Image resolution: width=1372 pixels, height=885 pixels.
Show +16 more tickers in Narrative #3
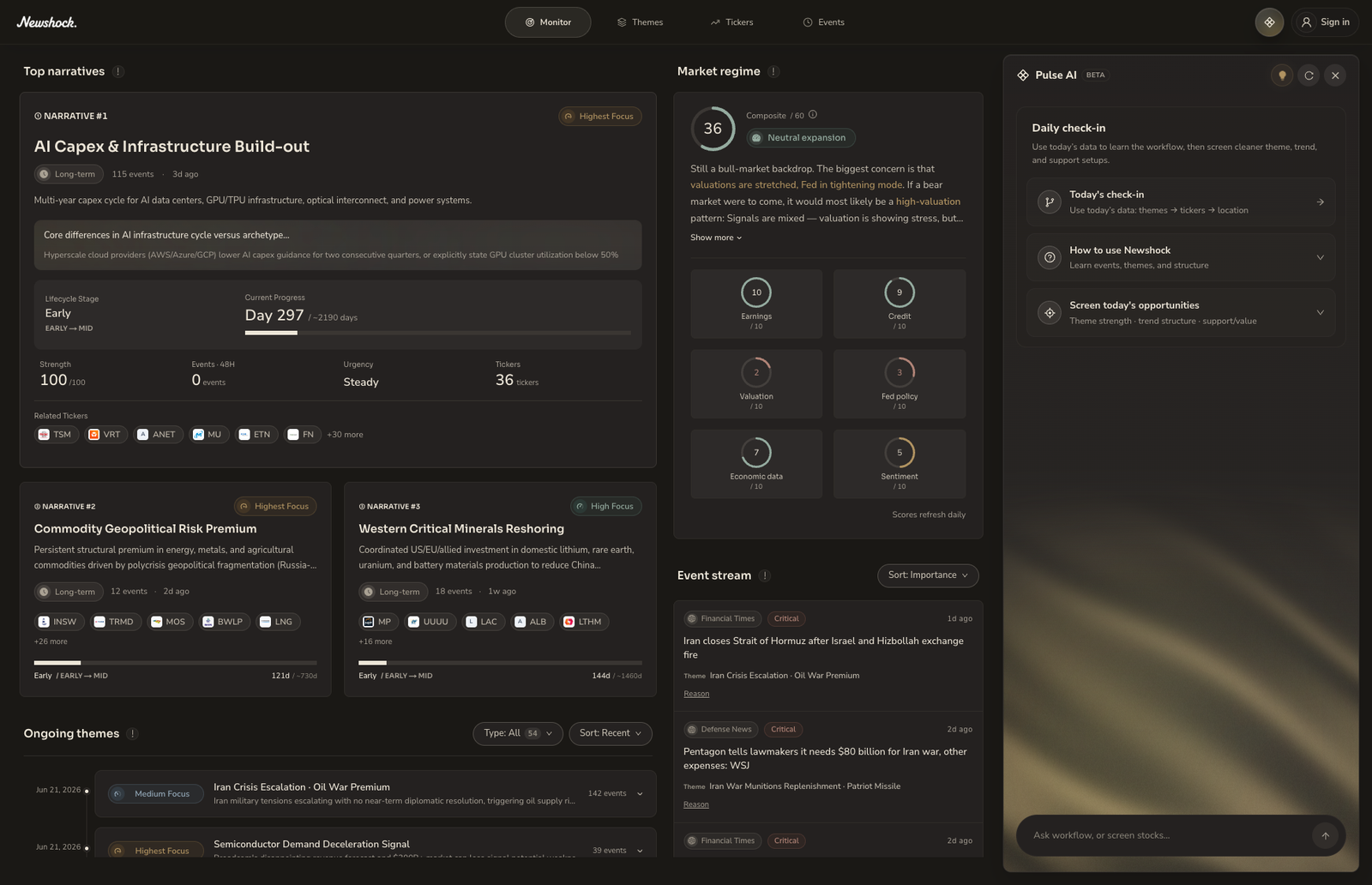click(376, 641)
